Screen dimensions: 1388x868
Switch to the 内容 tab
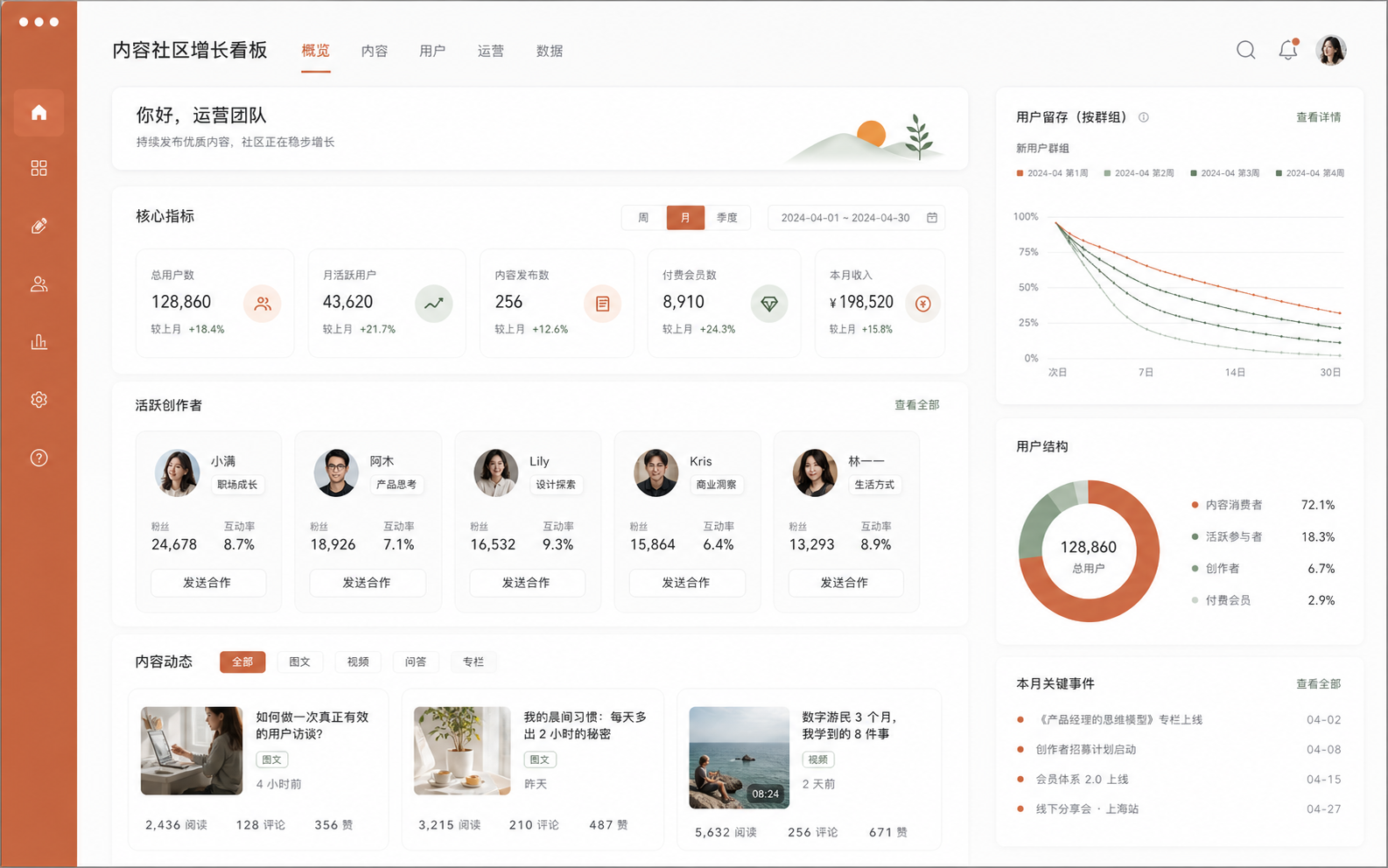pos(375,51)
